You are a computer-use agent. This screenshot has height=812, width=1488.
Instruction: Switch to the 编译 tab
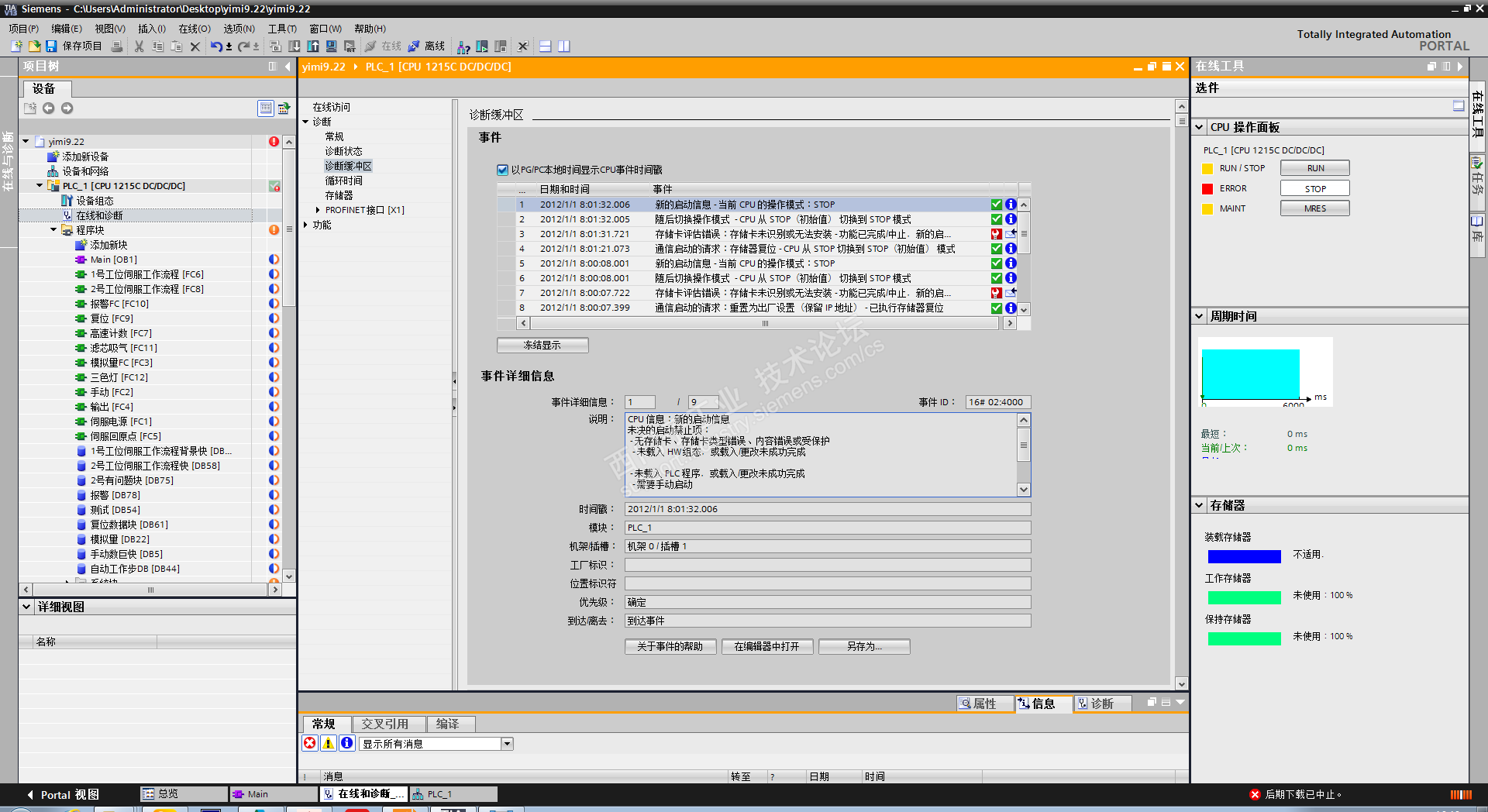(x=450, y=724)
